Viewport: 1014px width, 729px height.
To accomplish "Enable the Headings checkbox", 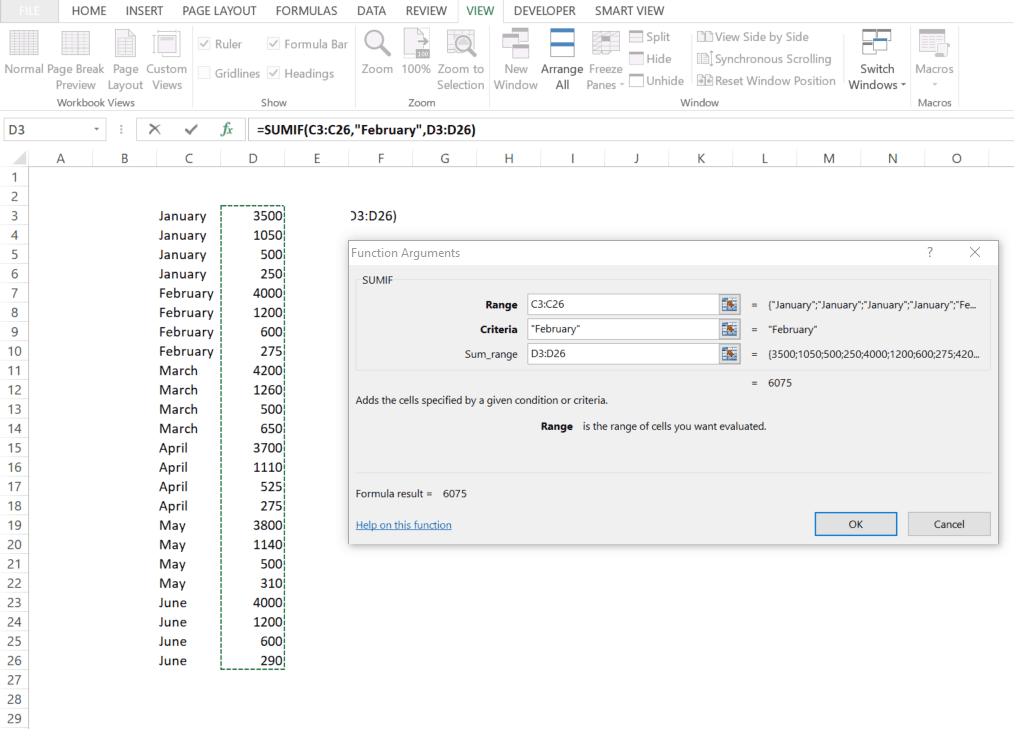I will pyautogui.click(x=274, y=72).
